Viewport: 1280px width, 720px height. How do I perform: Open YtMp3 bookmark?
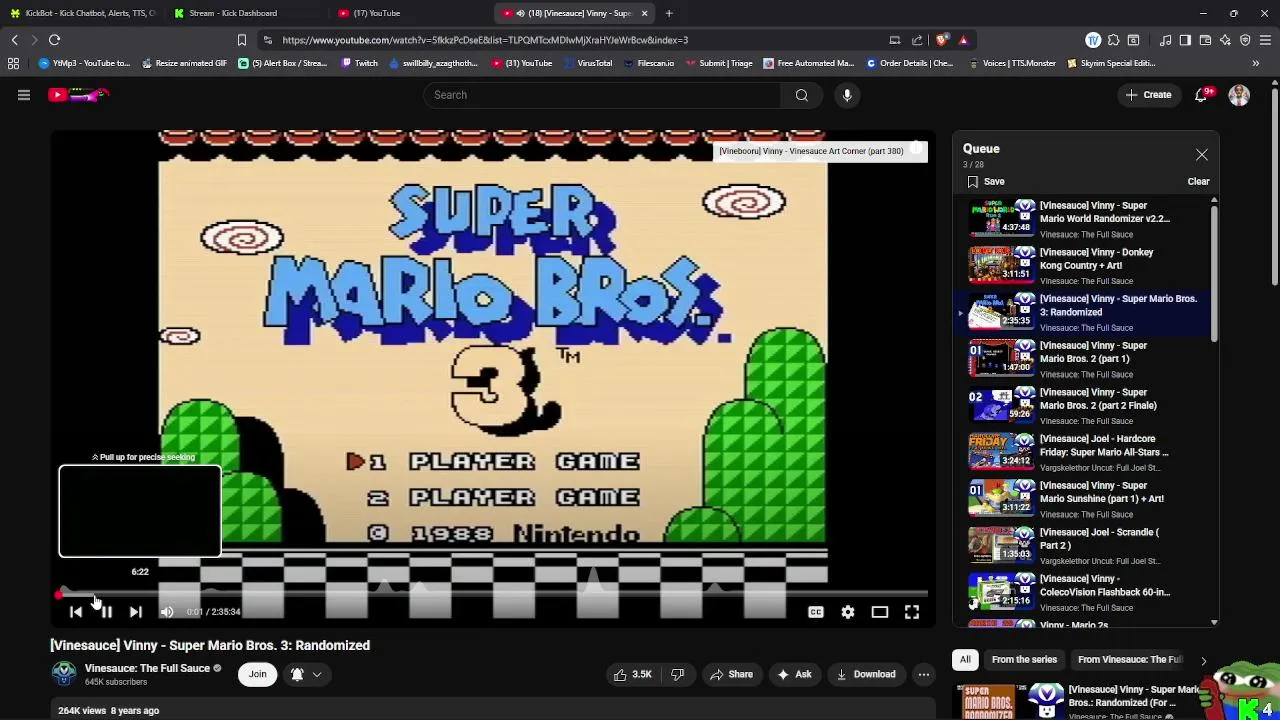click(x=84, y=63)
